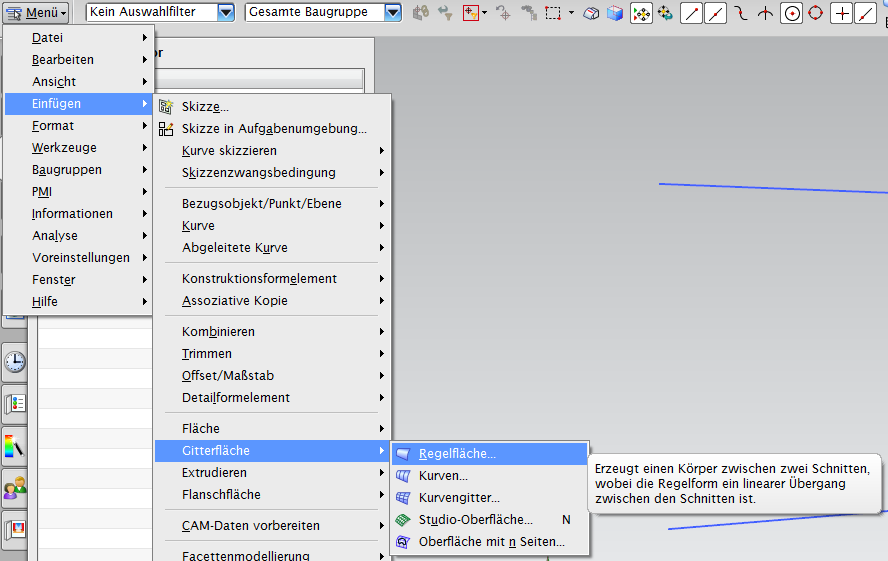Toggle the end point snap button
The height and width of the screenshot is (561, 888).
click(692, 13)
